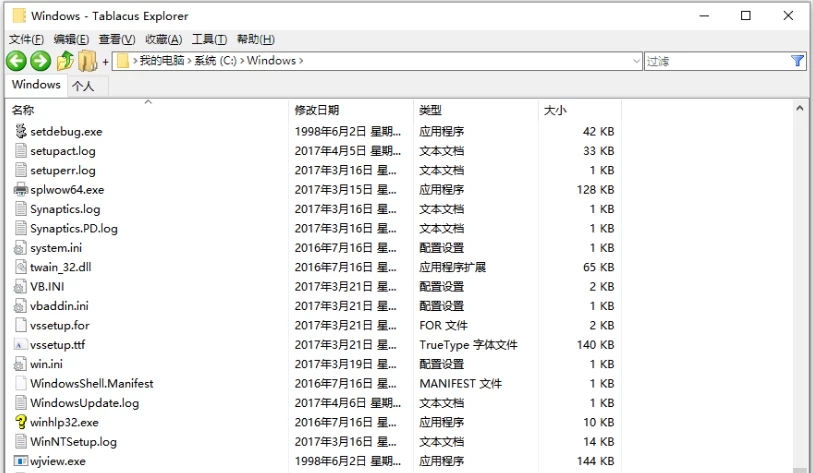Click inside the 过滤 filter field
The height and width of the screenshot is (473, 813).
click(715, 61)
